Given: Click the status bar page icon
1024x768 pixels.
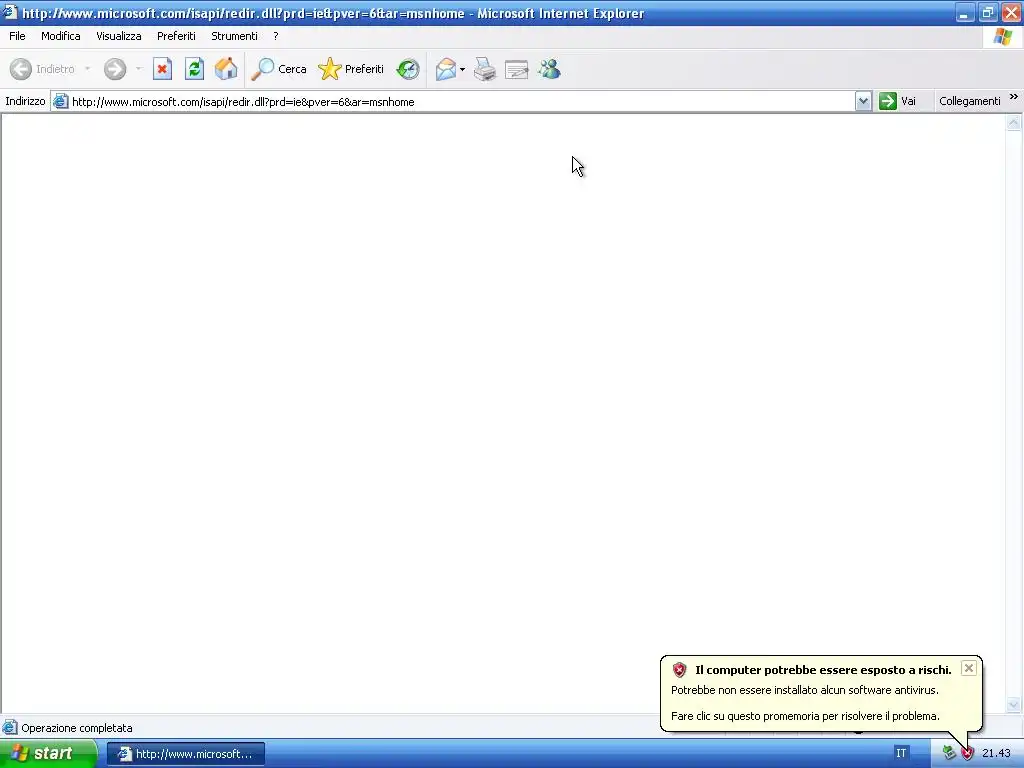Looking at the screenshot, I should tap(9, 728).
